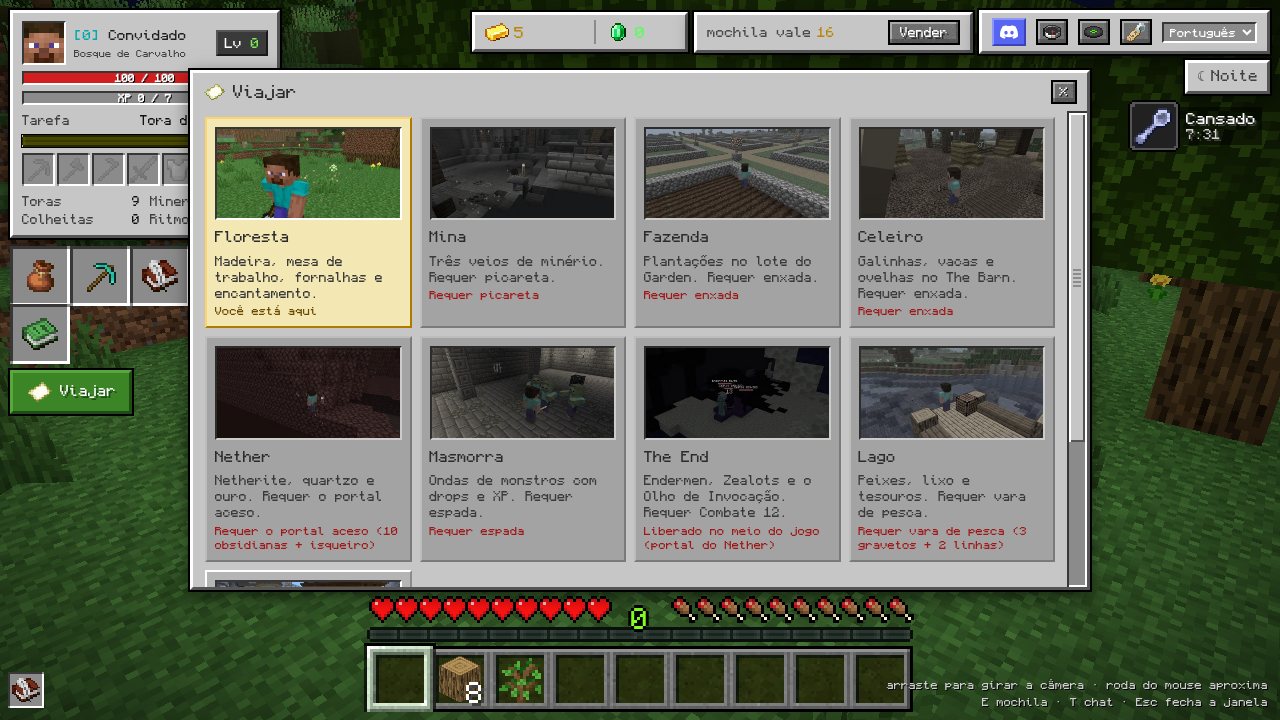The width and height of the screenshot is (1280, 720).
Task: Choose the Fazenda travel destination
Action: click(x=737, y=222)
